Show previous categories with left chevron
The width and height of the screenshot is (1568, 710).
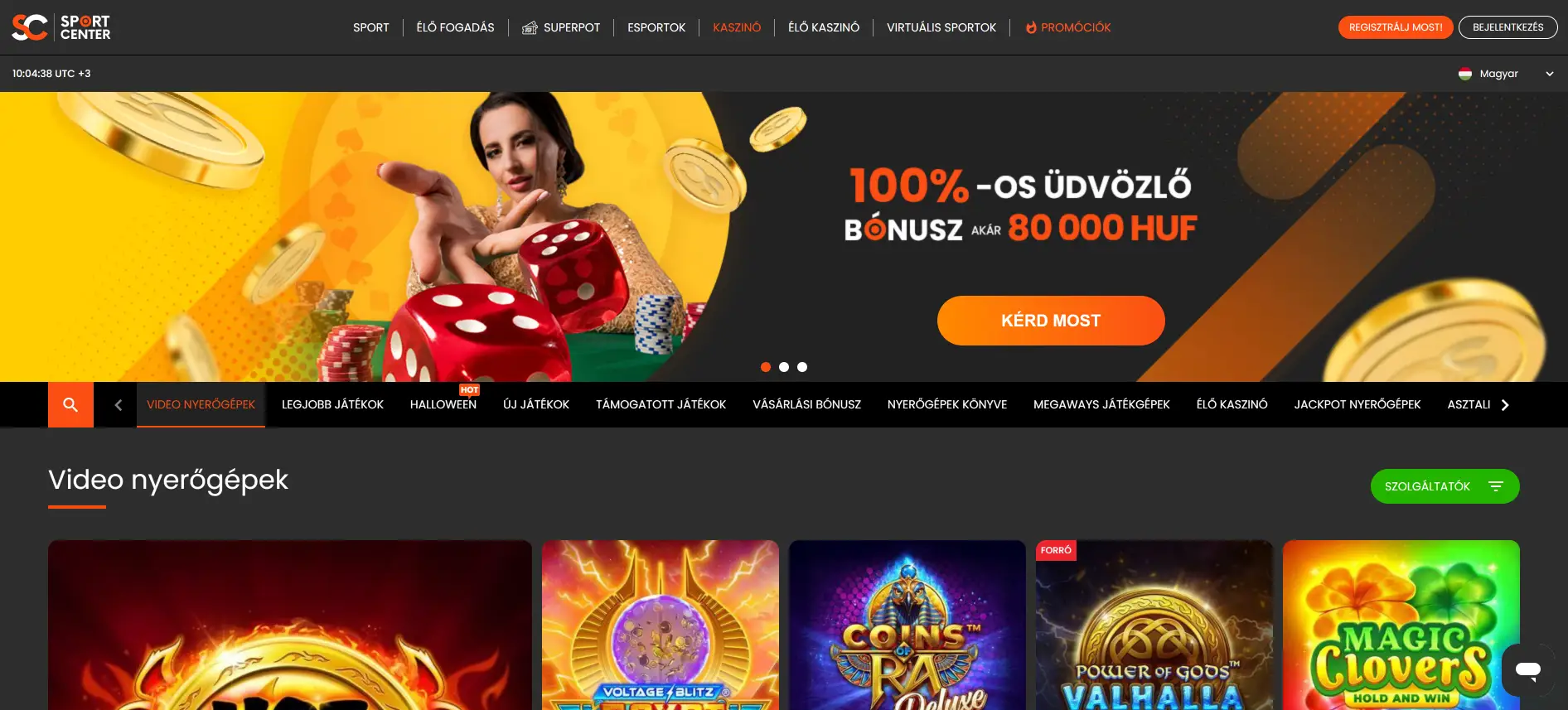click(x=118, y=405)
